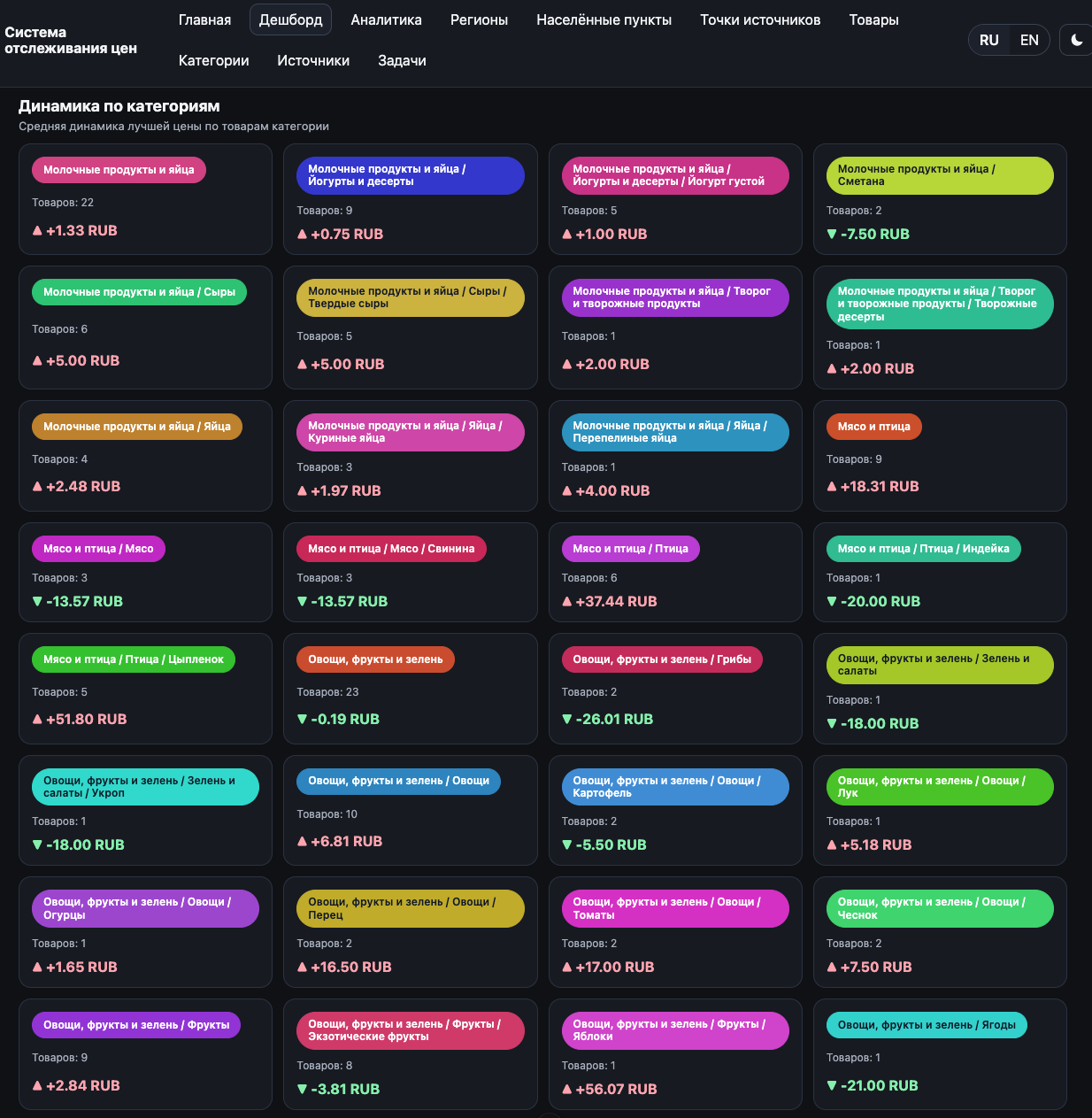Select the Молочные продукты и яйца / Сыры tag
1092x1118 pixels.
[139, 292]
